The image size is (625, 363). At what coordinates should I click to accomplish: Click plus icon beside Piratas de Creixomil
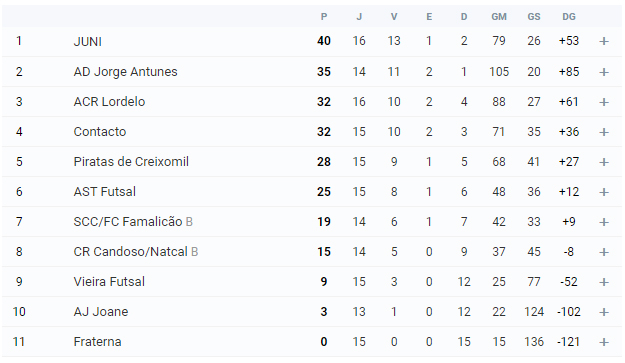(603, 162)
